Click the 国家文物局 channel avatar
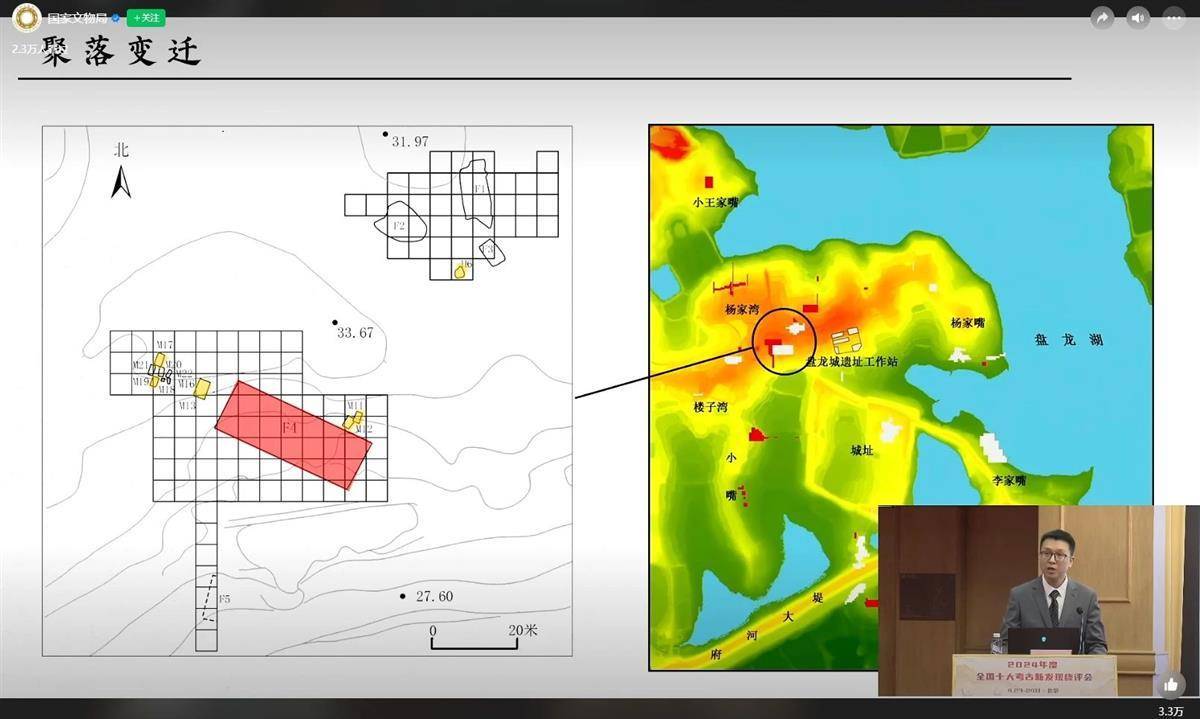The width and height of the screenshot is (1200, 719). [x=26, y=18]
